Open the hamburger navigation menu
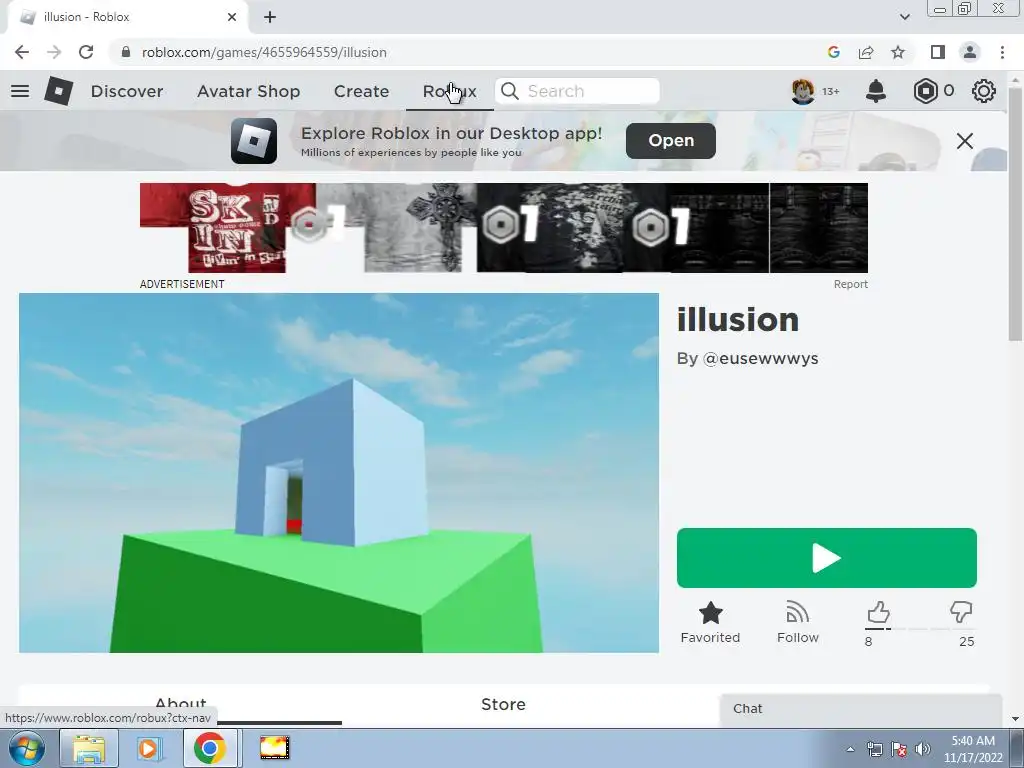 click(20, 91)
